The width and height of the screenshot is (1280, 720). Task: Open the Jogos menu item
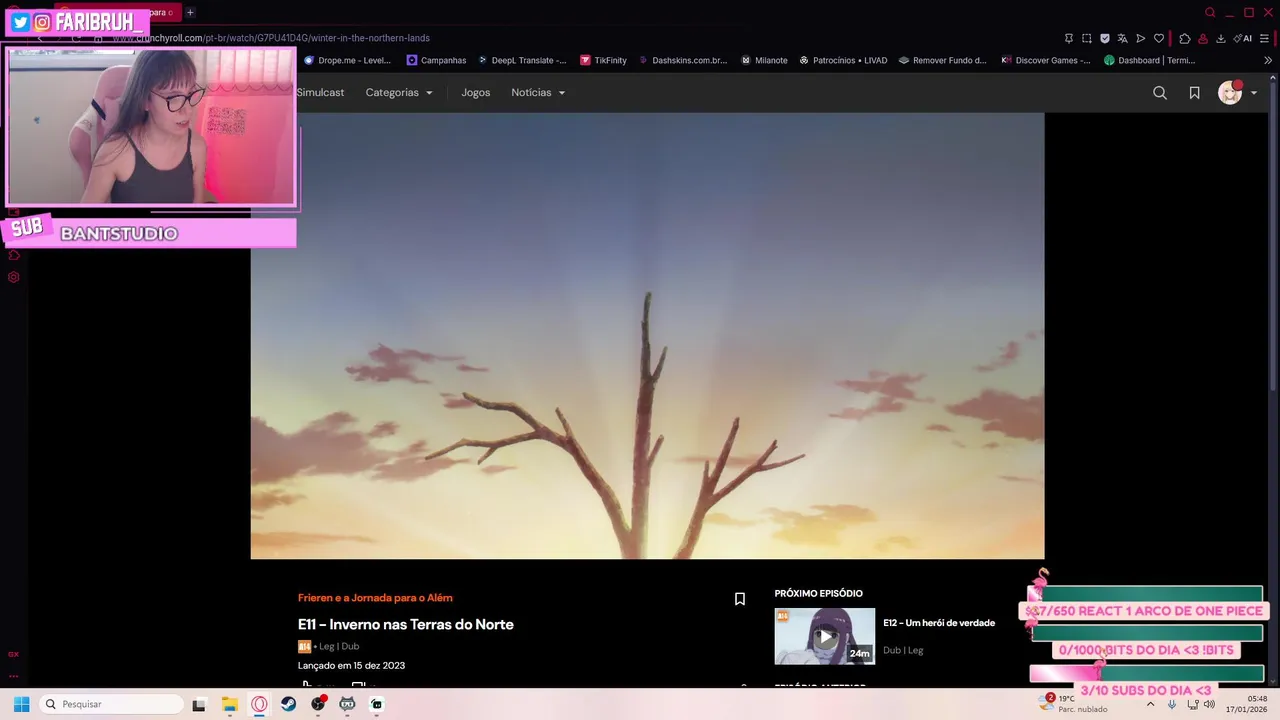click(x=476, y=92)
